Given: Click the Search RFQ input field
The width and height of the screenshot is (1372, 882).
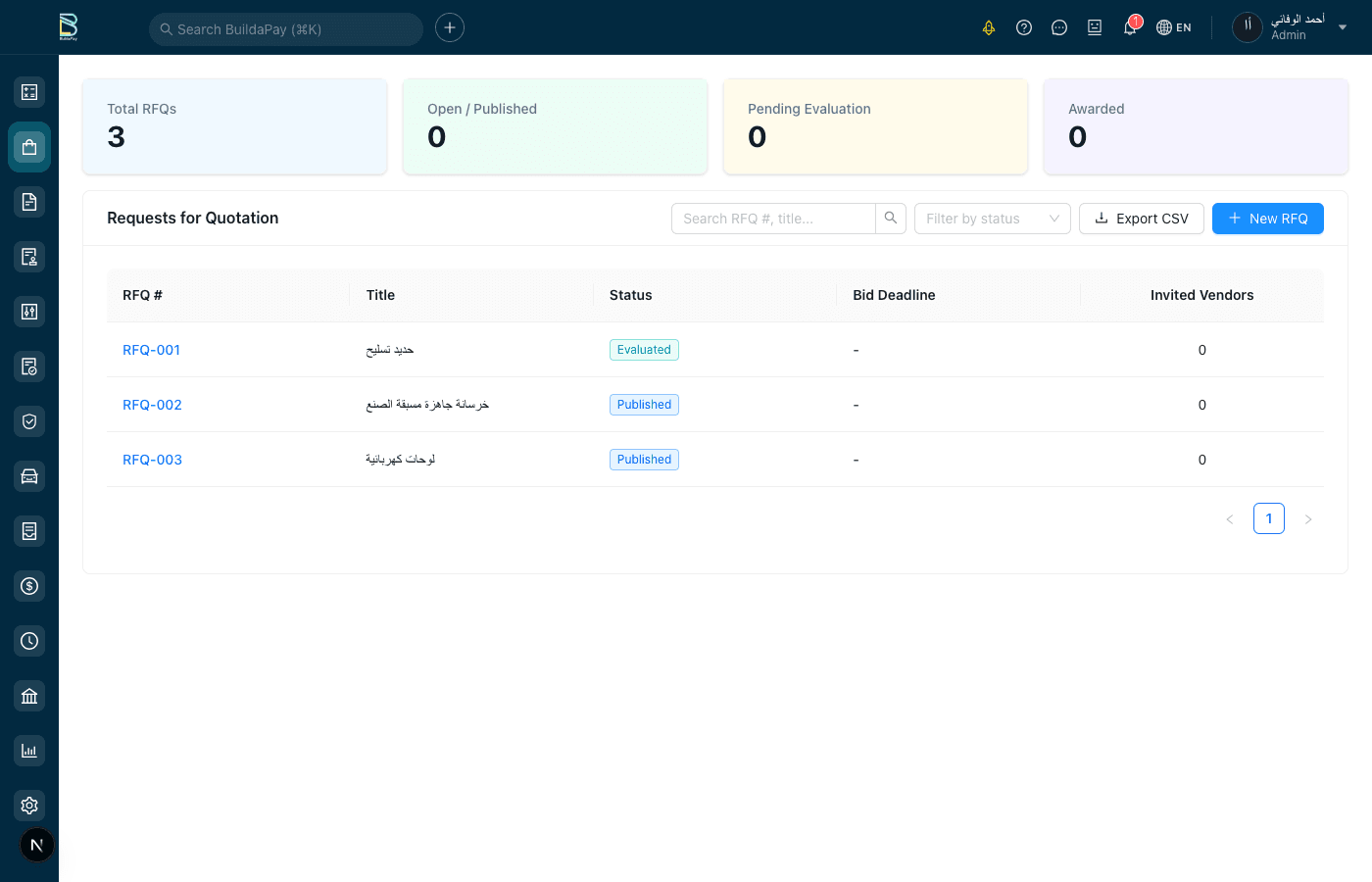Looking at the screenshot, I should coord(773,219).
